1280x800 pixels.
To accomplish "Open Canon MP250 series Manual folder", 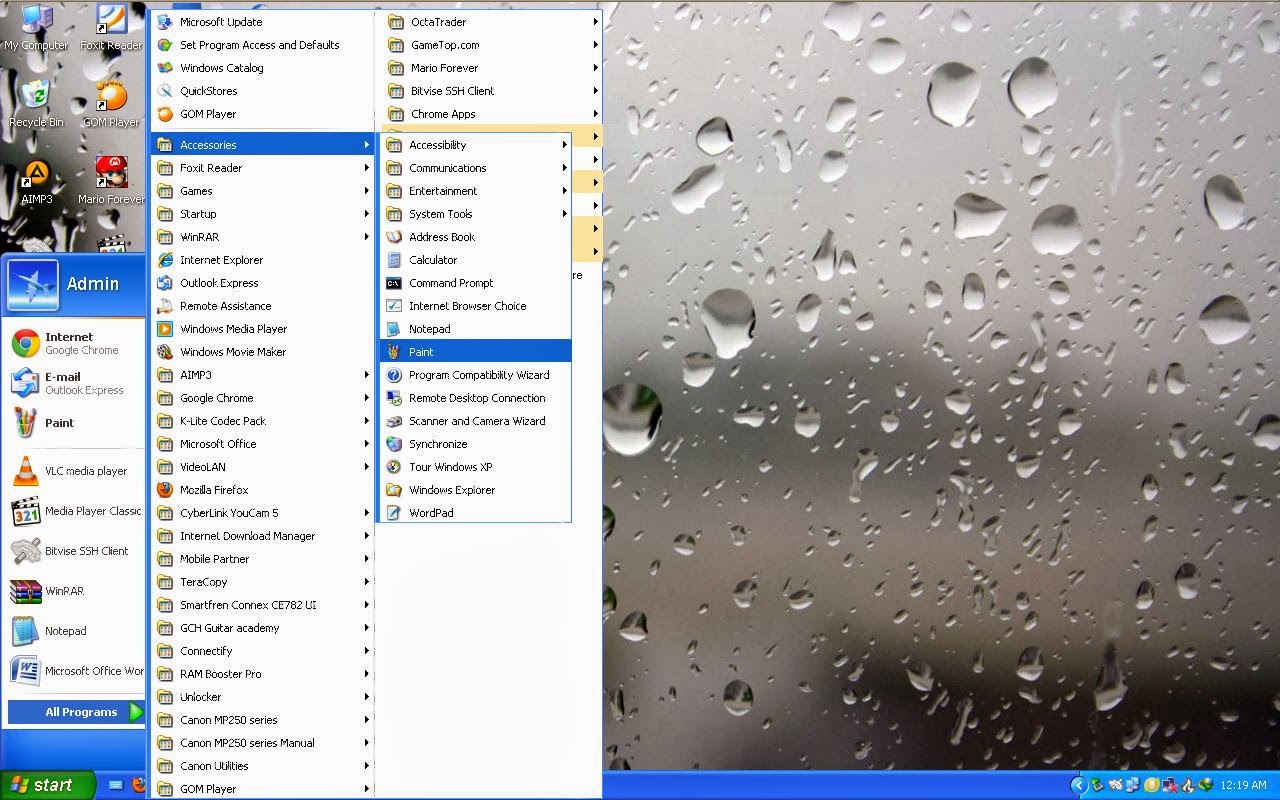I will pos(262,743).
